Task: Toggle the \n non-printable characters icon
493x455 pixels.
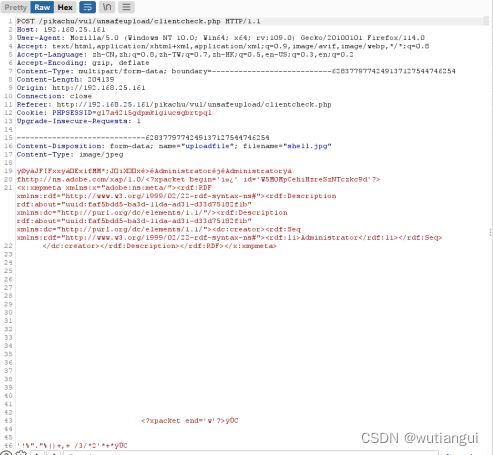Action: point(107,7)
